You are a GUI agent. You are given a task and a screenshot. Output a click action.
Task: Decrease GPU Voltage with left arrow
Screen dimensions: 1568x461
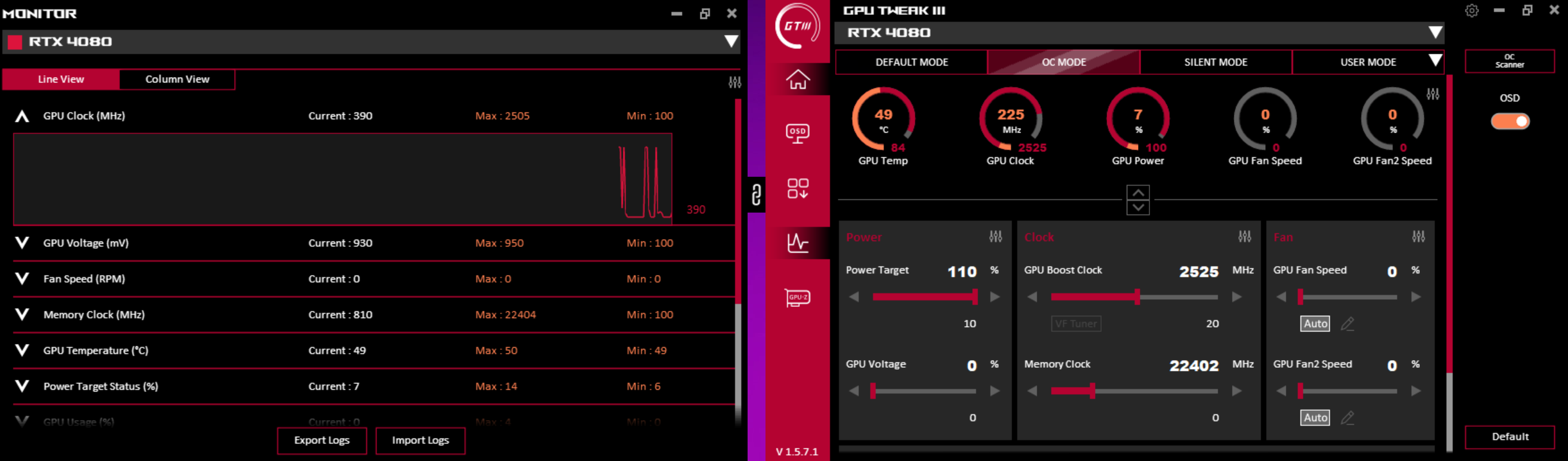point(854,391)
